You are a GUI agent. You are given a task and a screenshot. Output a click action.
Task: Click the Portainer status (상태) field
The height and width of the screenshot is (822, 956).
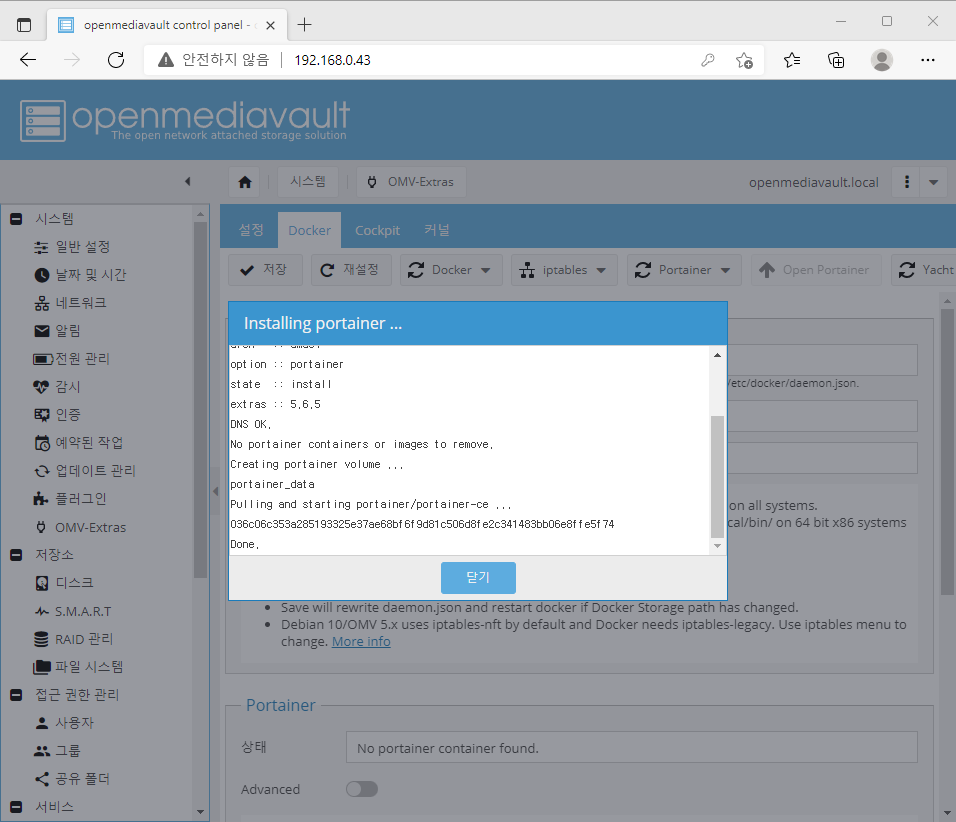[632, 748]
